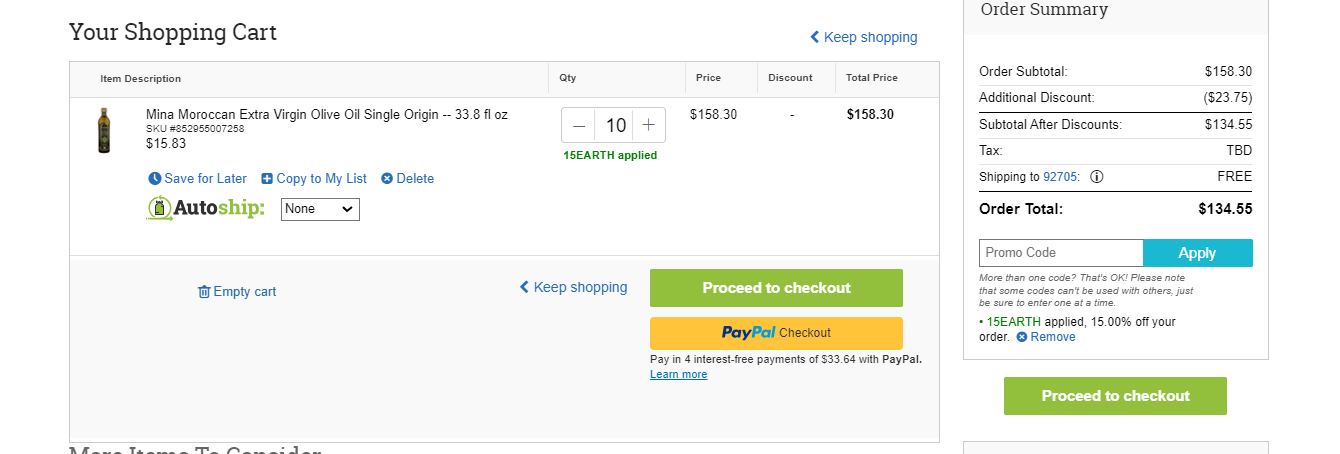Click the olive oil bottle thumbnail

104,130
